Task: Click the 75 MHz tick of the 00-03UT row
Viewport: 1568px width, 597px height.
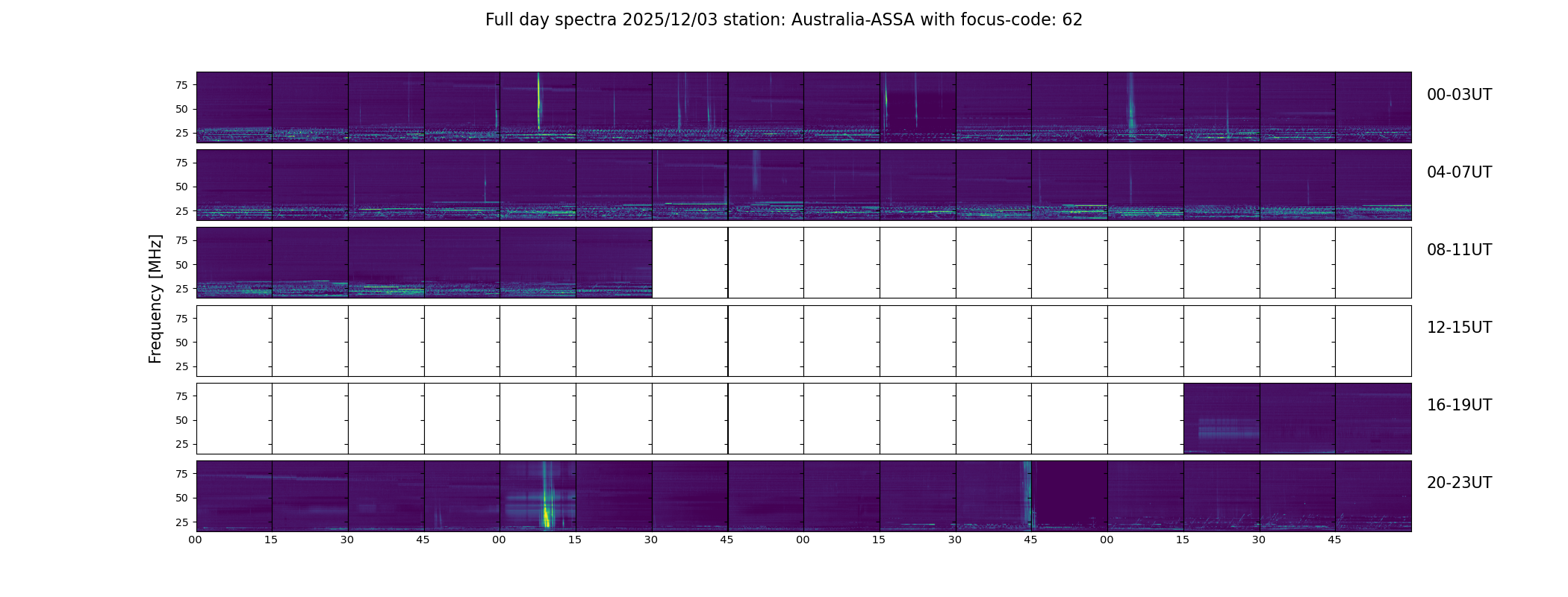Action: click(x=181, y=85)
